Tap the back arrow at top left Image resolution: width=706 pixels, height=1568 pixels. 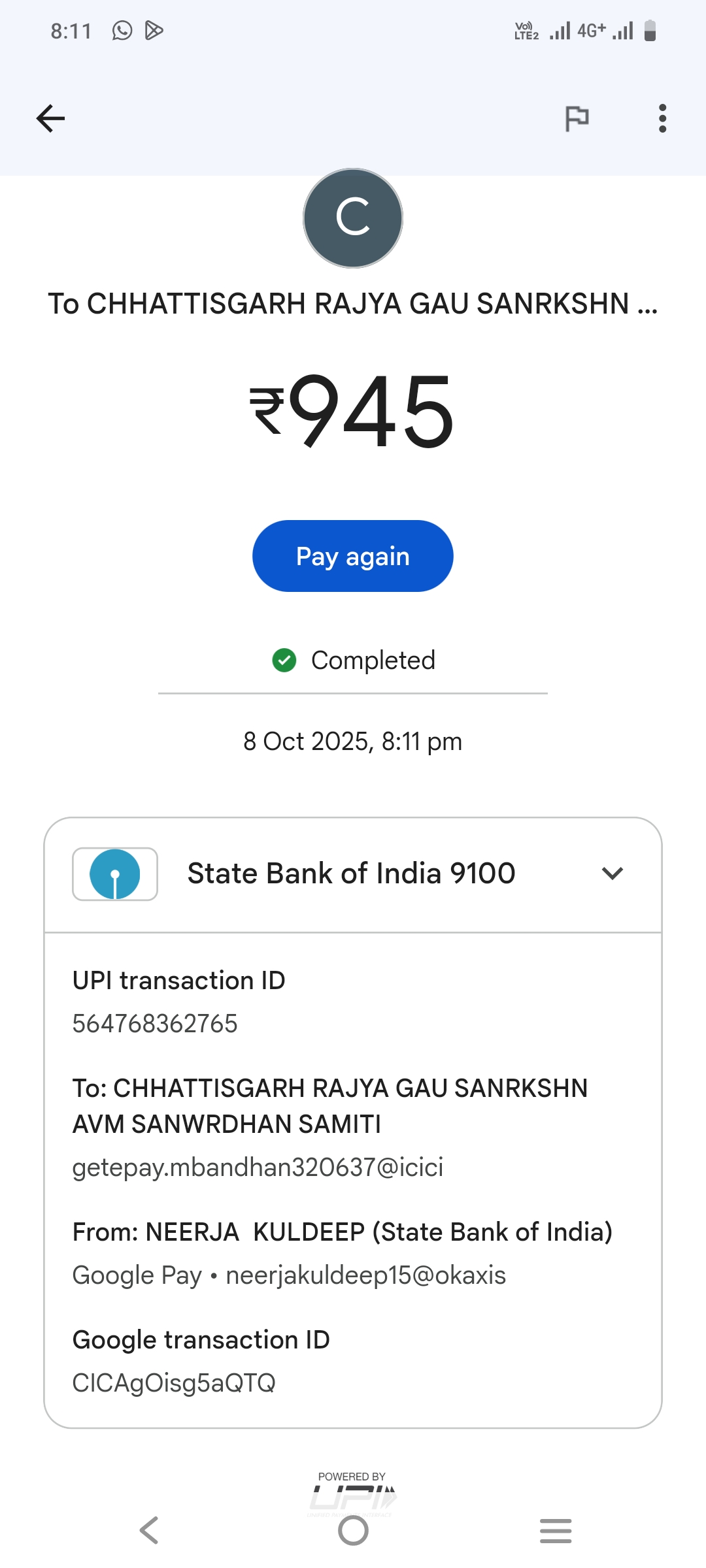tap(50, 118)
